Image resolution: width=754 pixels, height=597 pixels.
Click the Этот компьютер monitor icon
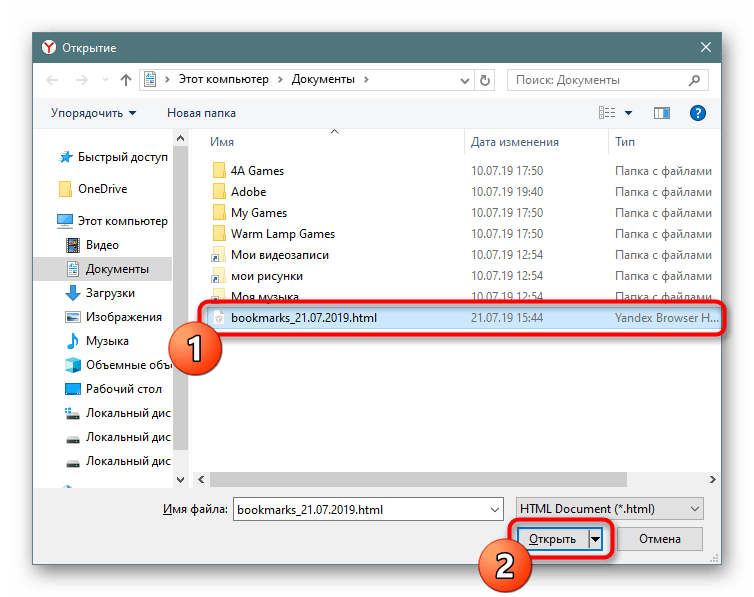[x=65, y=221]
